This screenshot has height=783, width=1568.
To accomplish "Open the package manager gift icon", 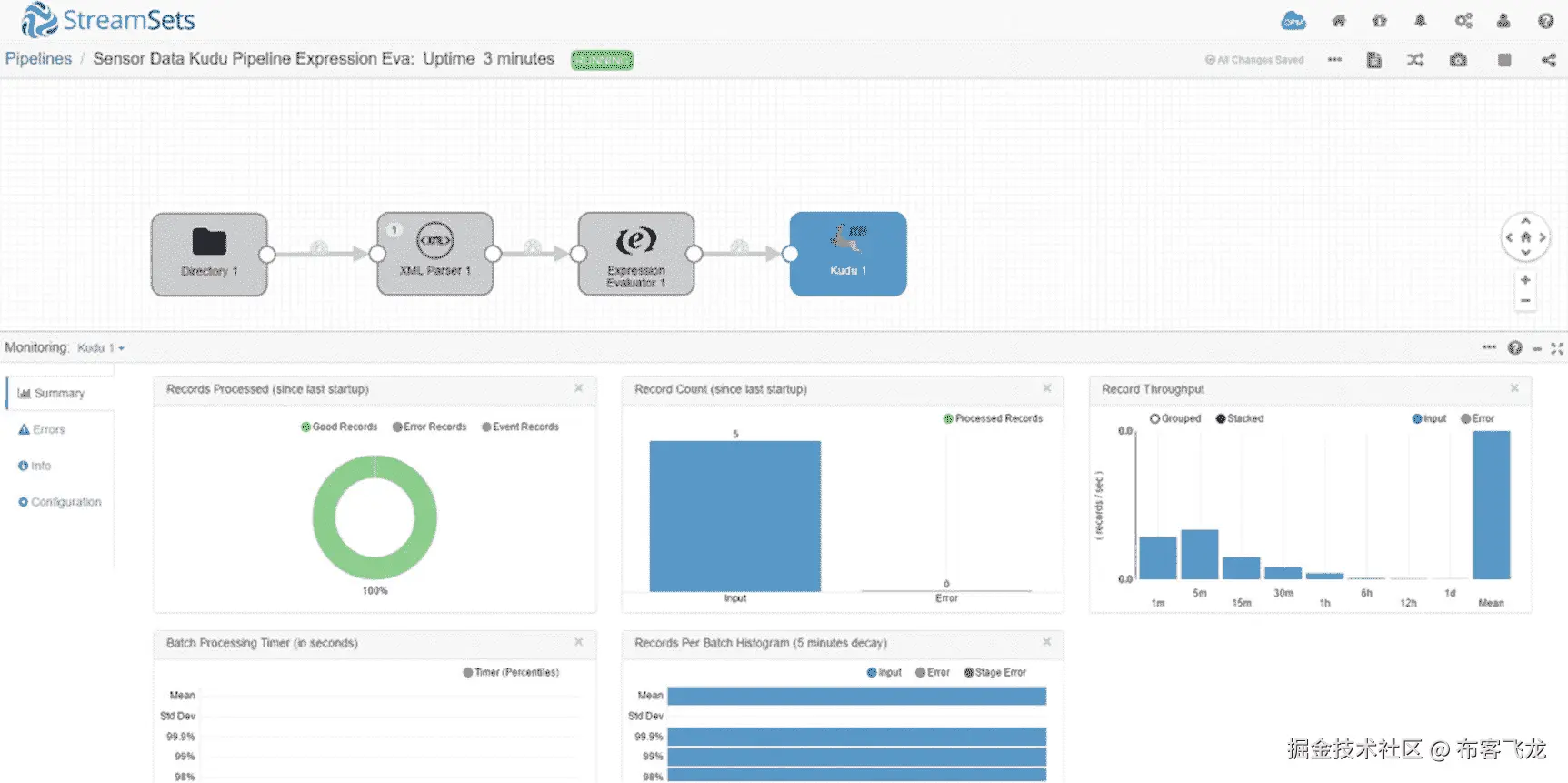I will pyautogui.click(x=1380, y=21).
